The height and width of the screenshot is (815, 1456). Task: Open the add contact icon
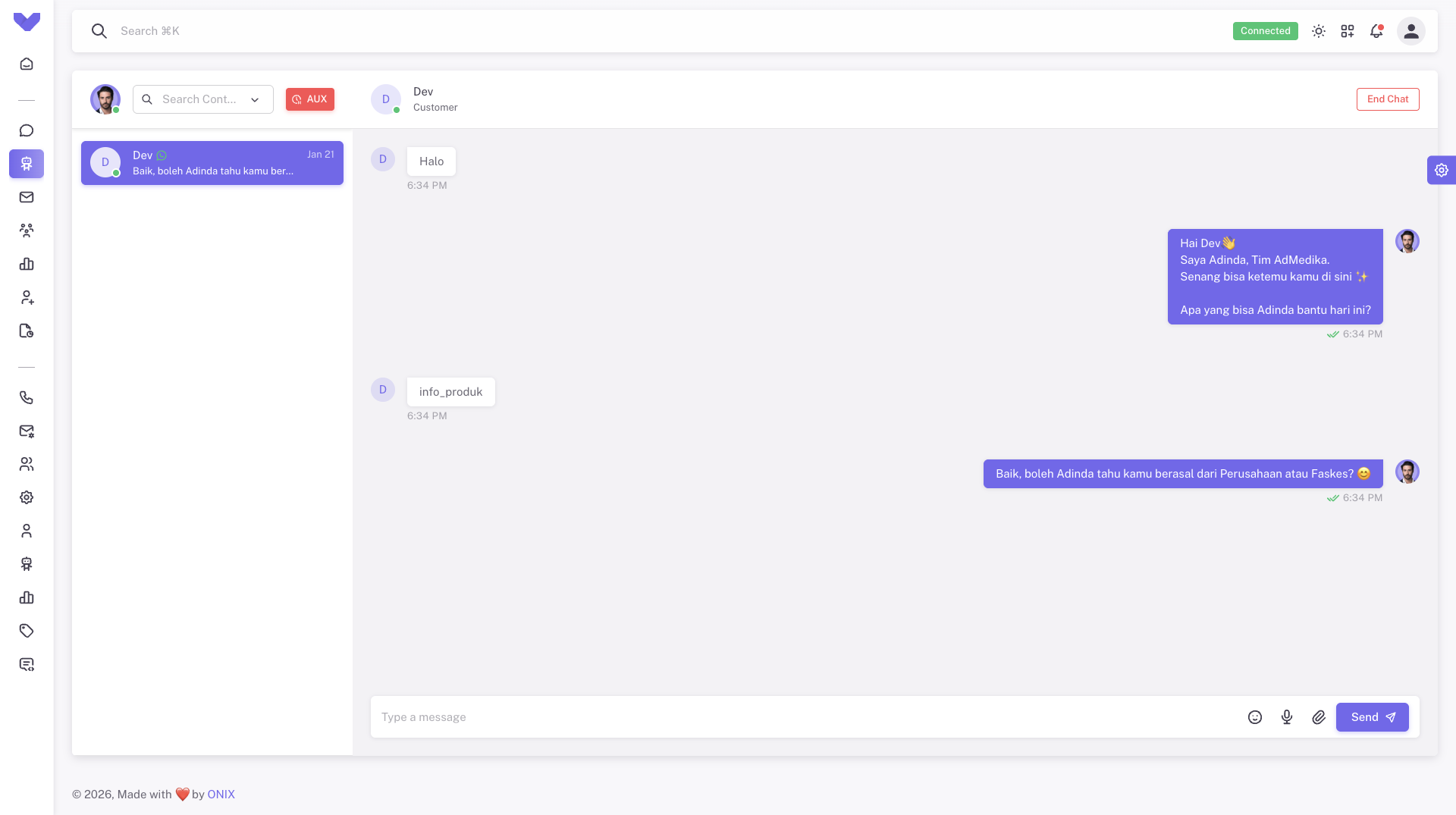(27, 297)
